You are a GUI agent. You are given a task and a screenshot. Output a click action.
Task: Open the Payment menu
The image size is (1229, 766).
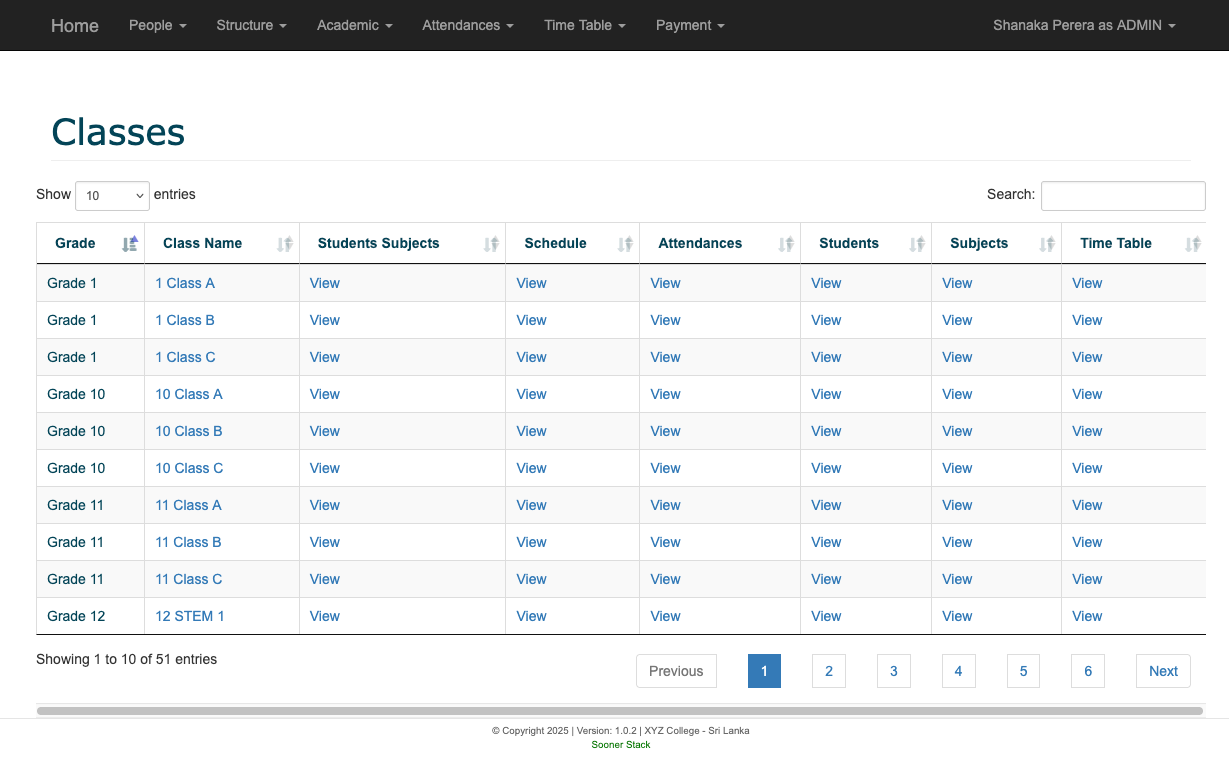(x=690, y=25)
